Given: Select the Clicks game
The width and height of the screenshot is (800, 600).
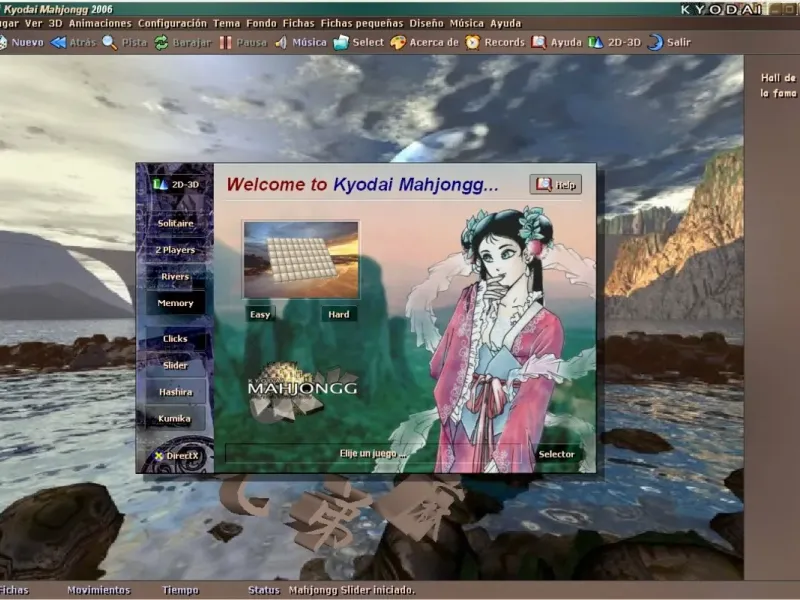Looking at the screenshot, I should tap(176, 339).
